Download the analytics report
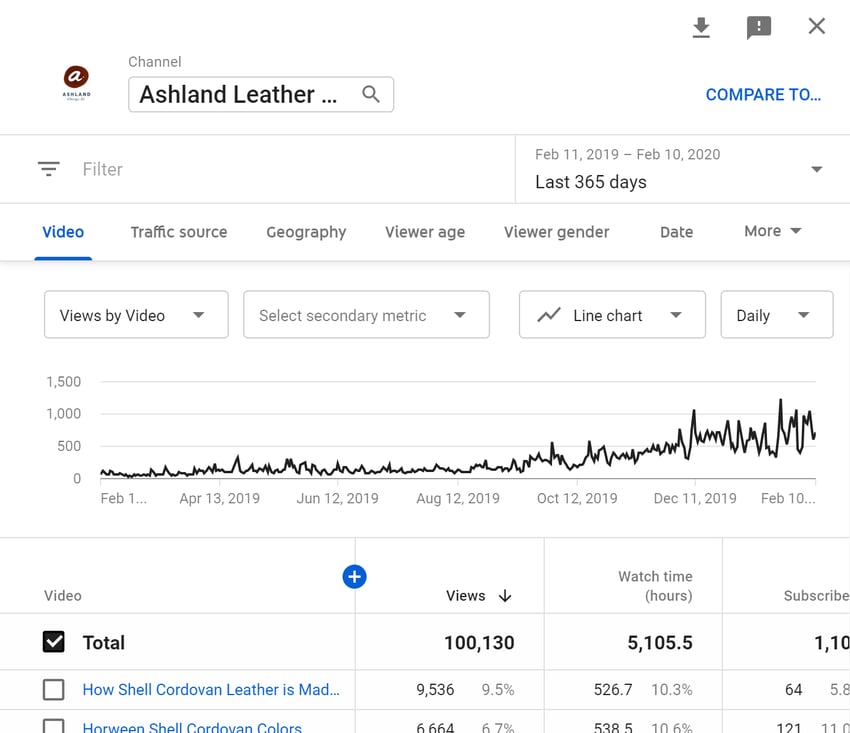 click(701, 27)
